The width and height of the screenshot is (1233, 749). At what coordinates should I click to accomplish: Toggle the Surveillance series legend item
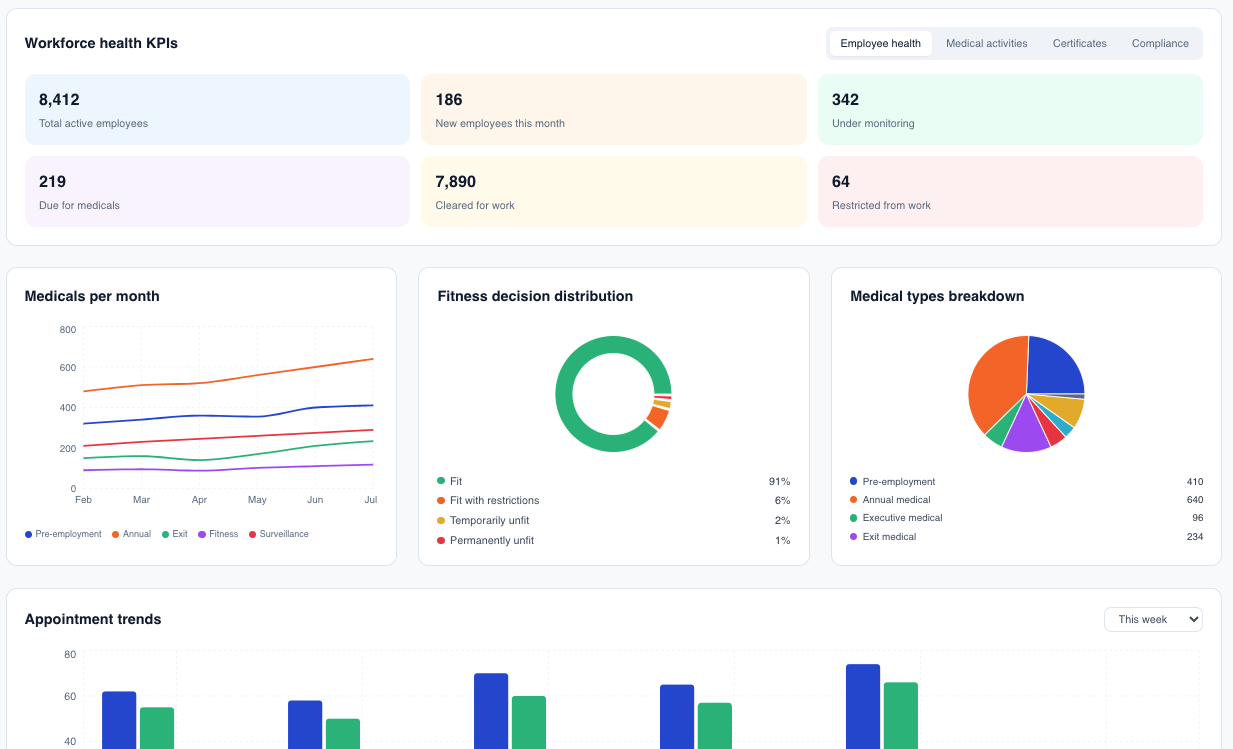click(x=279, y=534)
